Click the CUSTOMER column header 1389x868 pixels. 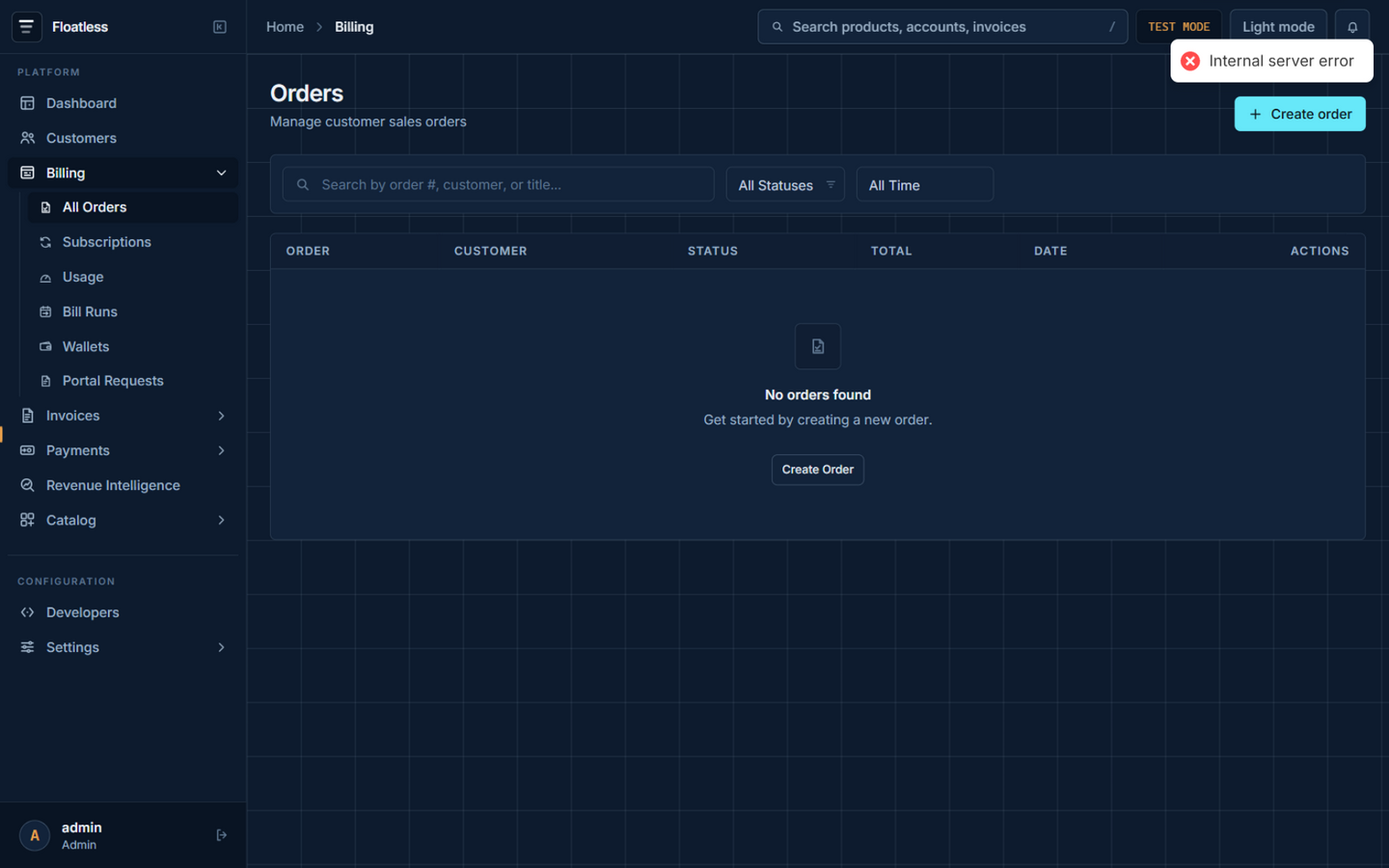(491, 251)
